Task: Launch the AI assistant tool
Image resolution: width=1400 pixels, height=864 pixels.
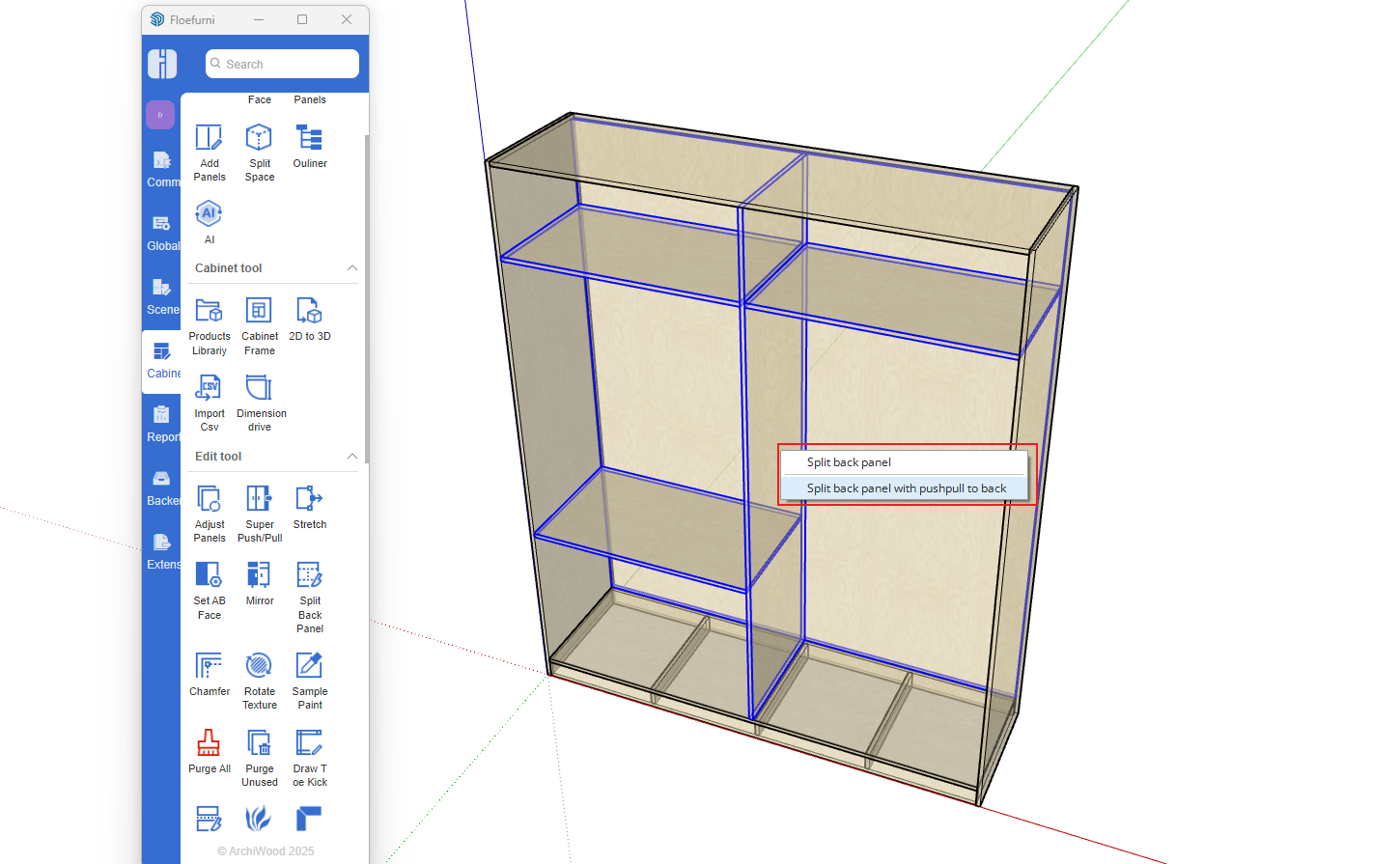Action: 209,221
